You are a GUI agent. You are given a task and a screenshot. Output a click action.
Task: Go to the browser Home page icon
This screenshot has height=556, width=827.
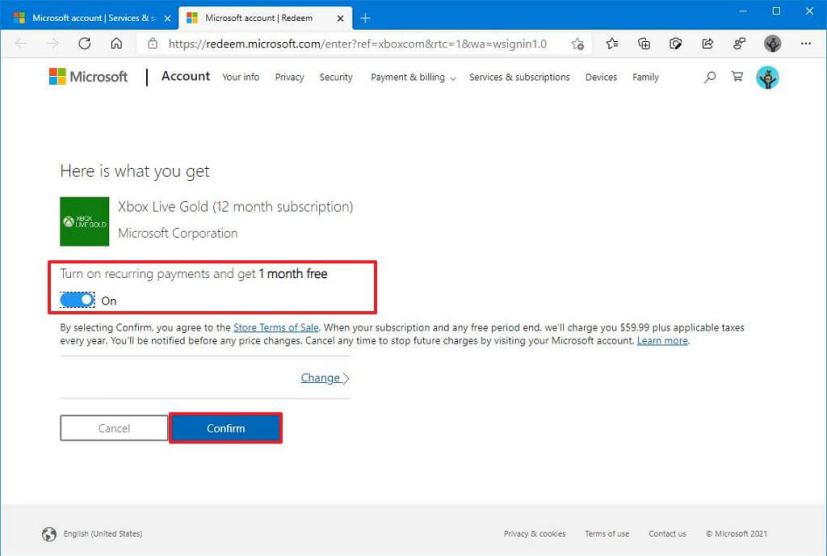click(x=117, y=43)
